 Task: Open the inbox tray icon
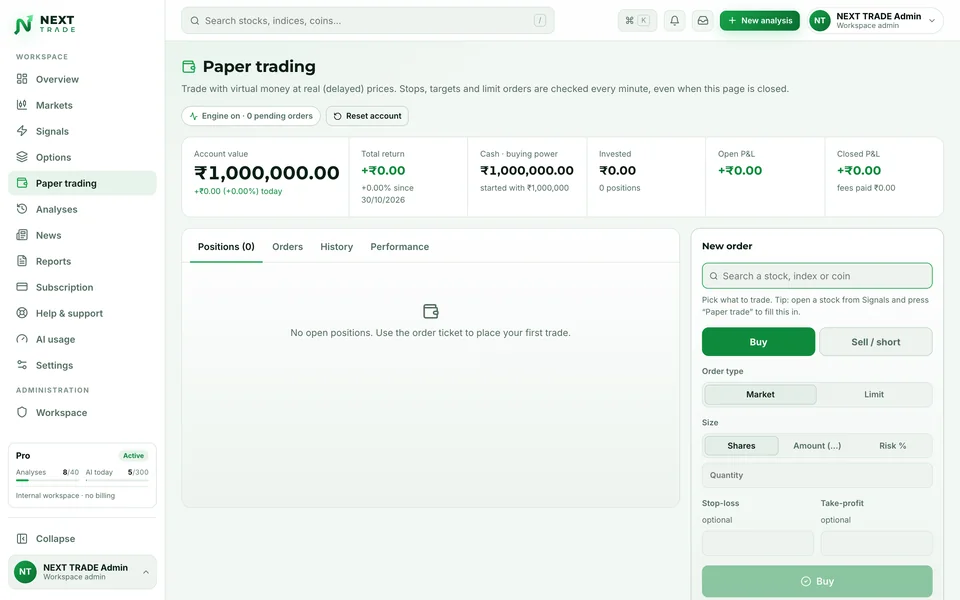pyautogui.click(x=703, y=21)
